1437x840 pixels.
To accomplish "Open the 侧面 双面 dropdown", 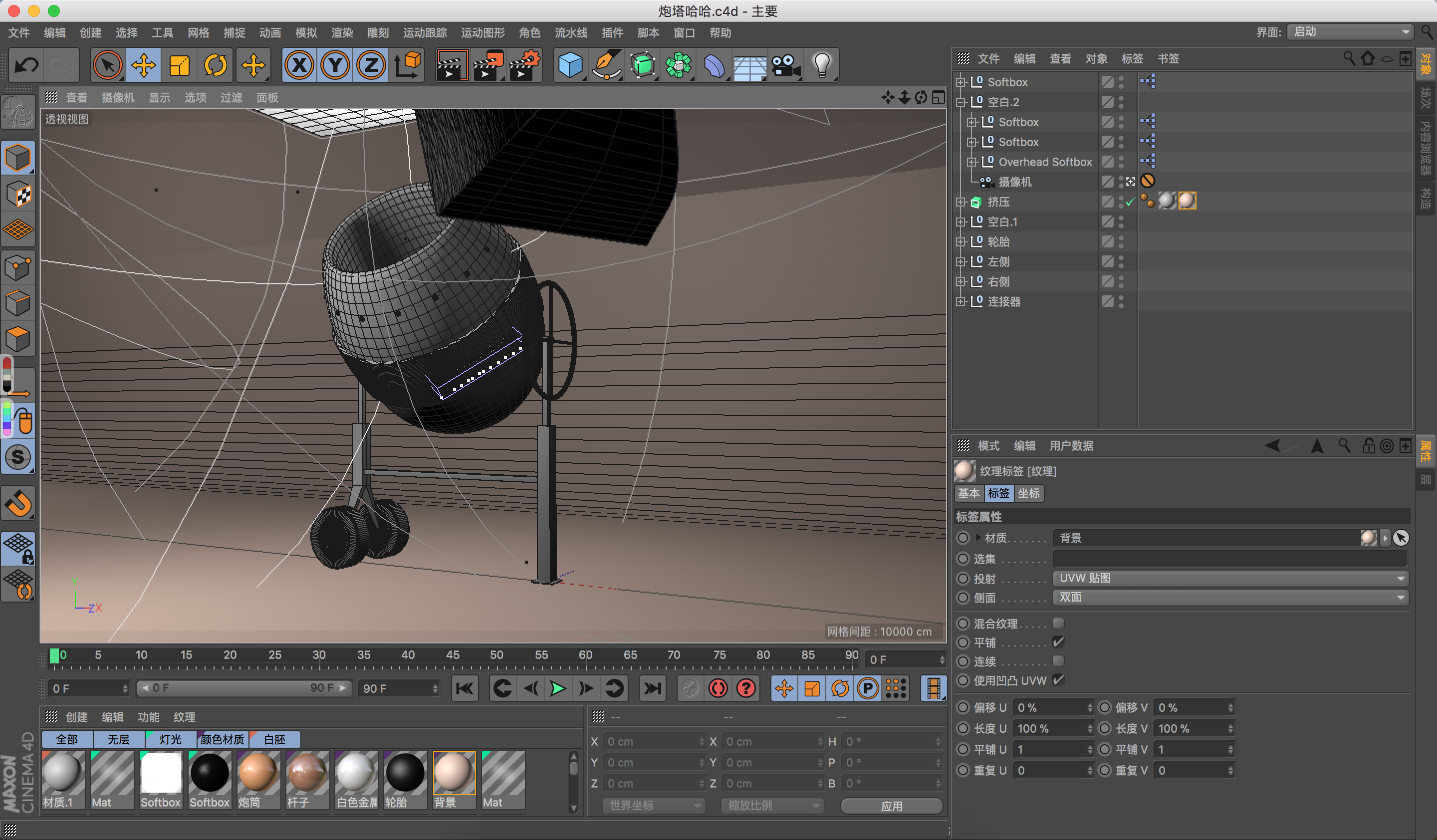I will click(x=1230, y=597).
